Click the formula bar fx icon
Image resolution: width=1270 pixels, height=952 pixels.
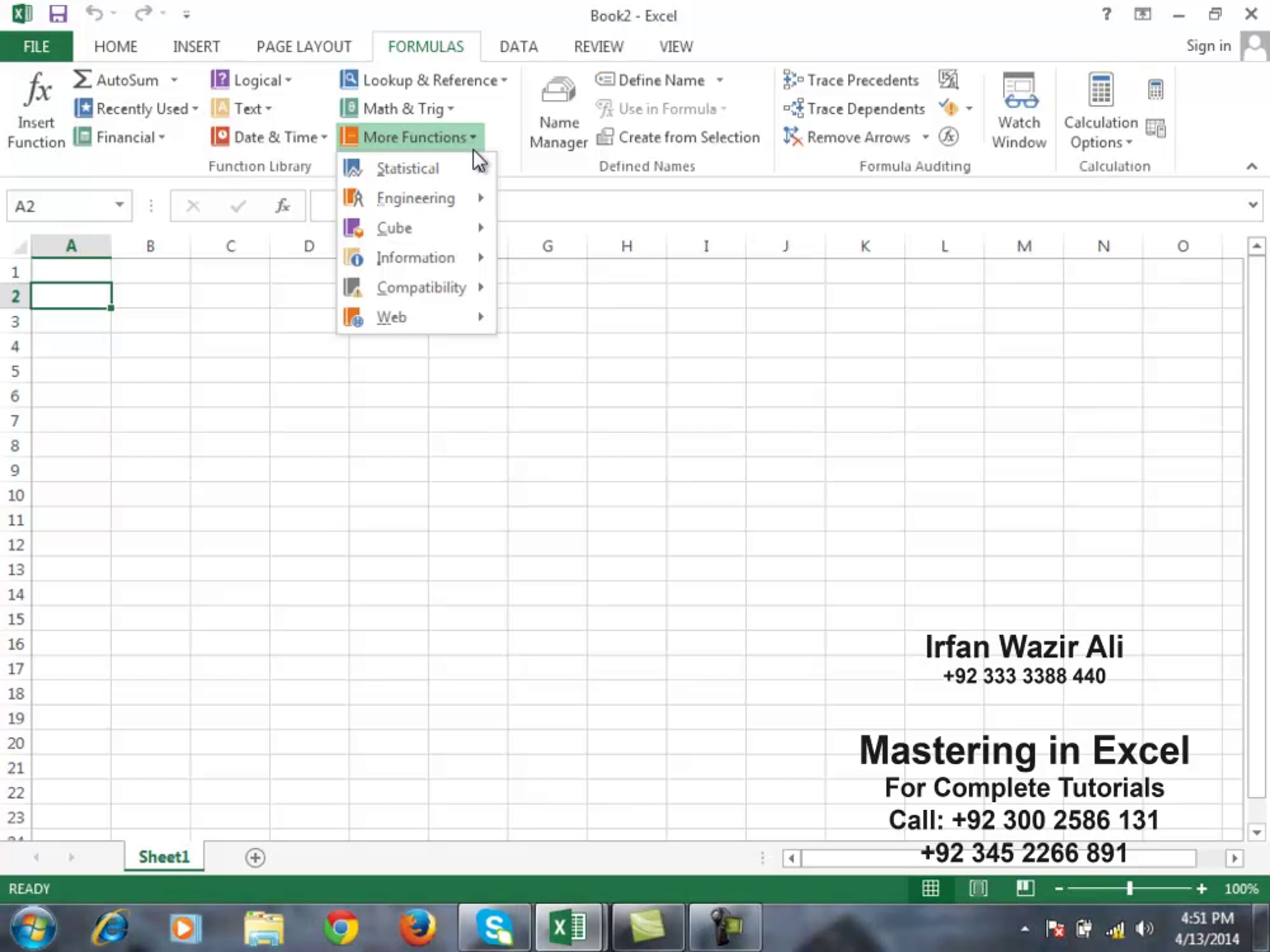(x=283, y=205)
